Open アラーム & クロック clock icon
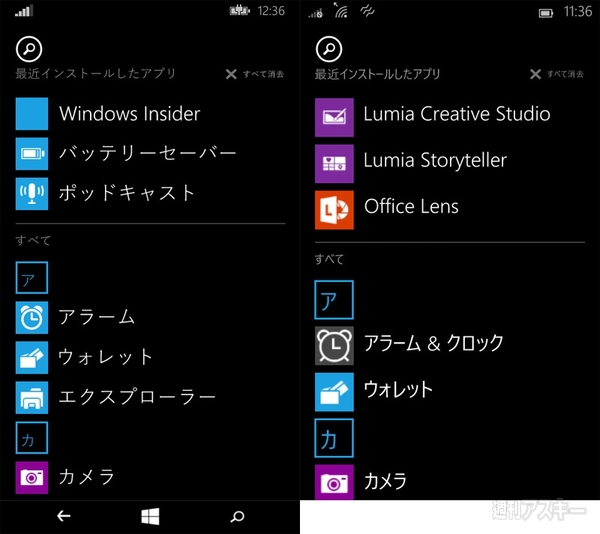The width and height of the screenshot is (600, 534). coord(334,346)
